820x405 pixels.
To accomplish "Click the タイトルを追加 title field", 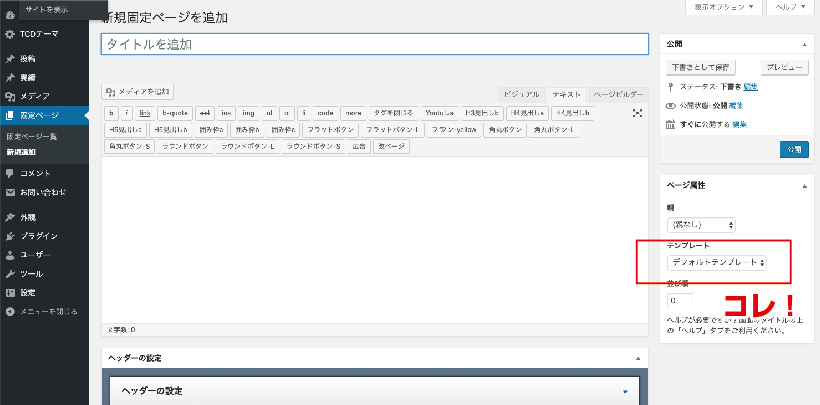I will pos(375,45).
